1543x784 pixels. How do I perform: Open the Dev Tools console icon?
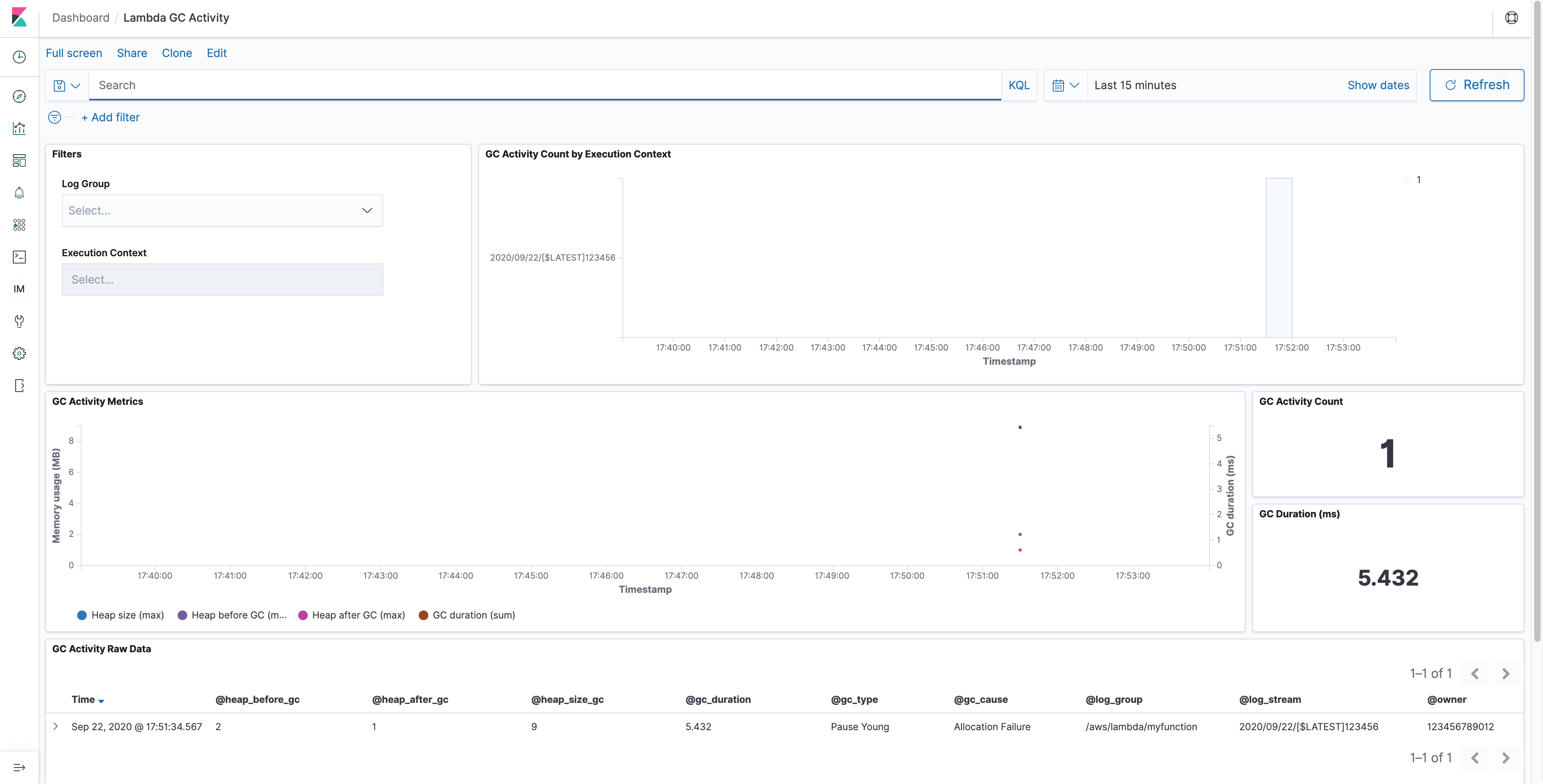coord(19,257)
